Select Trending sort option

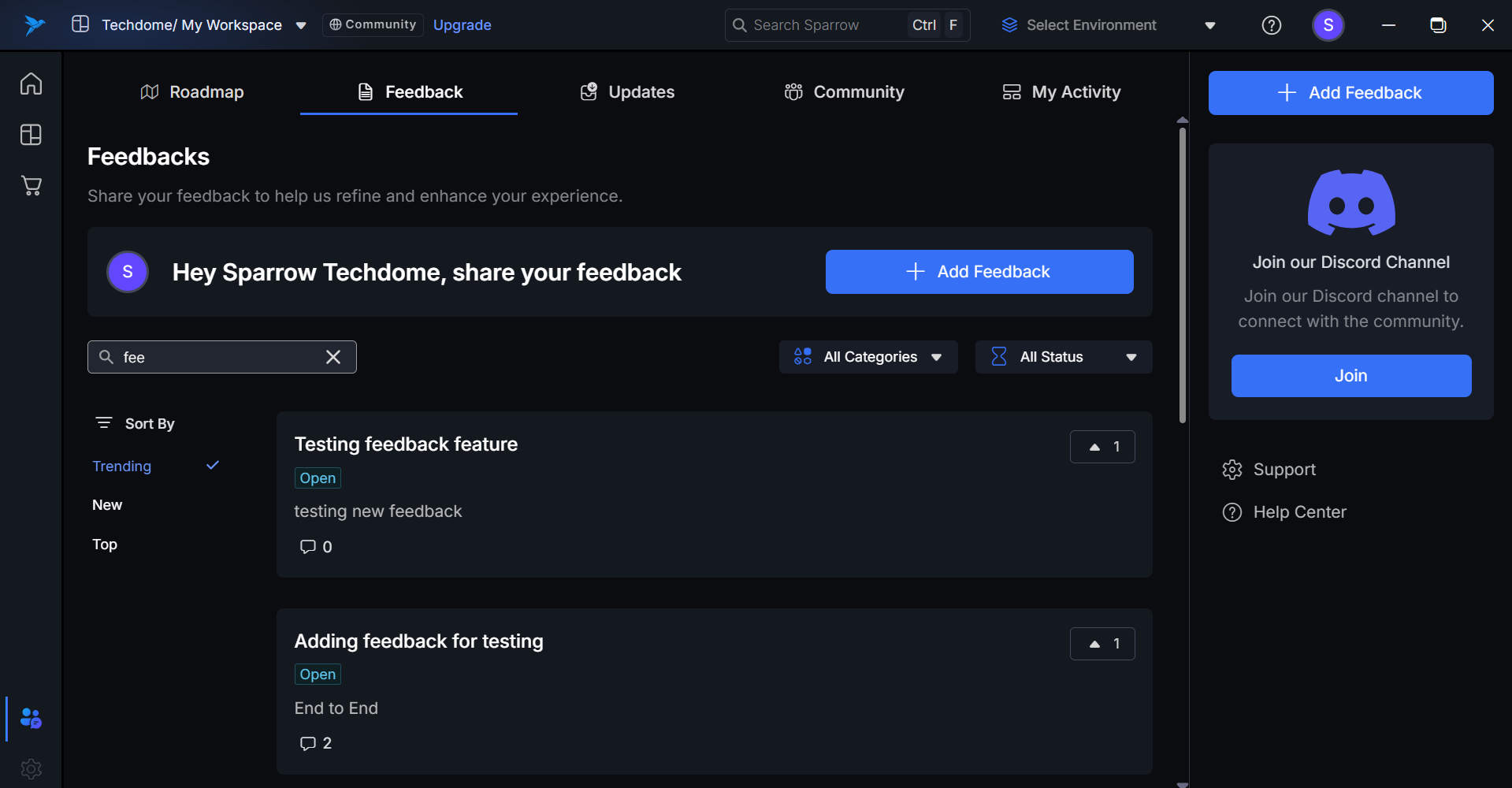122,466
